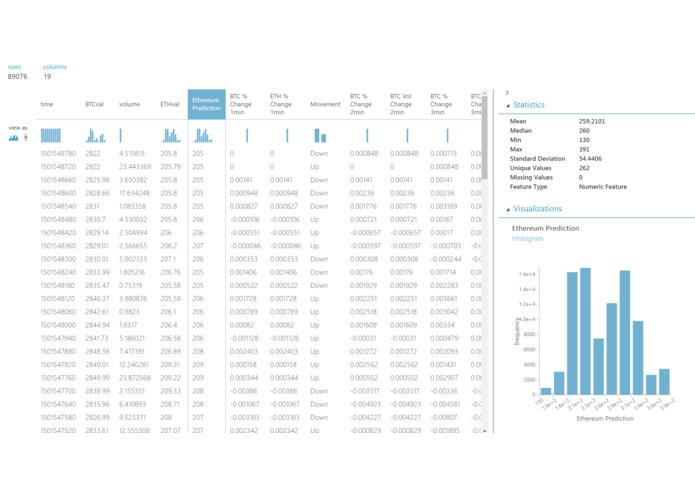The width and height of the screenshot is (695, 494).
Task: Click the Mean value 259.2101
Action: click(x=592, y=121)
